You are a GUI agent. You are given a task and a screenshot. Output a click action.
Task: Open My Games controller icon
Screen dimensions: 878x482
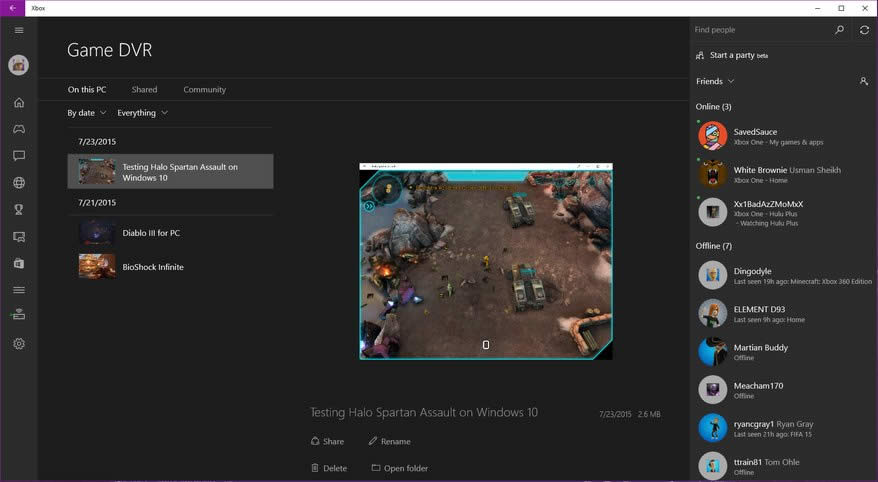[18, 129]
